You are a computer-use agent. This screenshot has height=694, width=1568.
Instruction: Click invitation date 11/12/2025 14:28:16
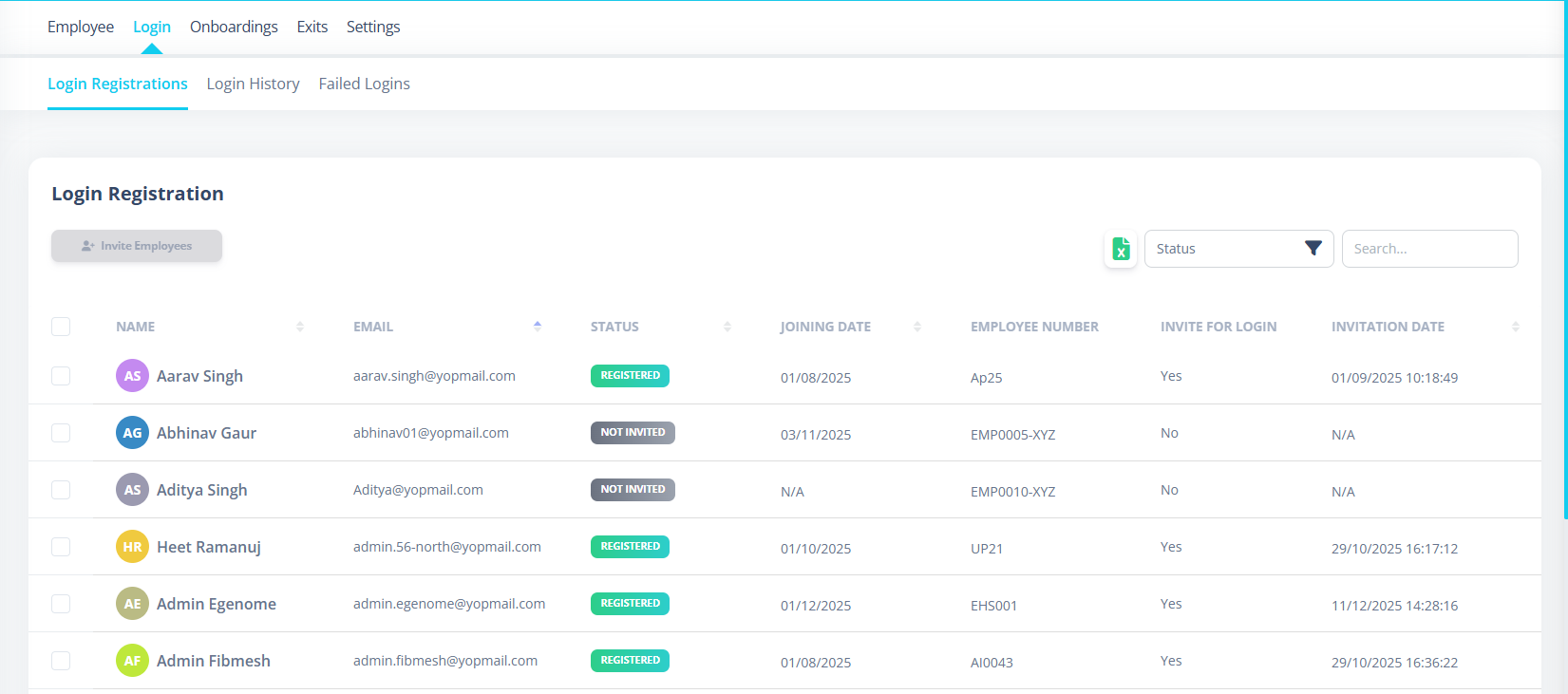click(1394, 606)
